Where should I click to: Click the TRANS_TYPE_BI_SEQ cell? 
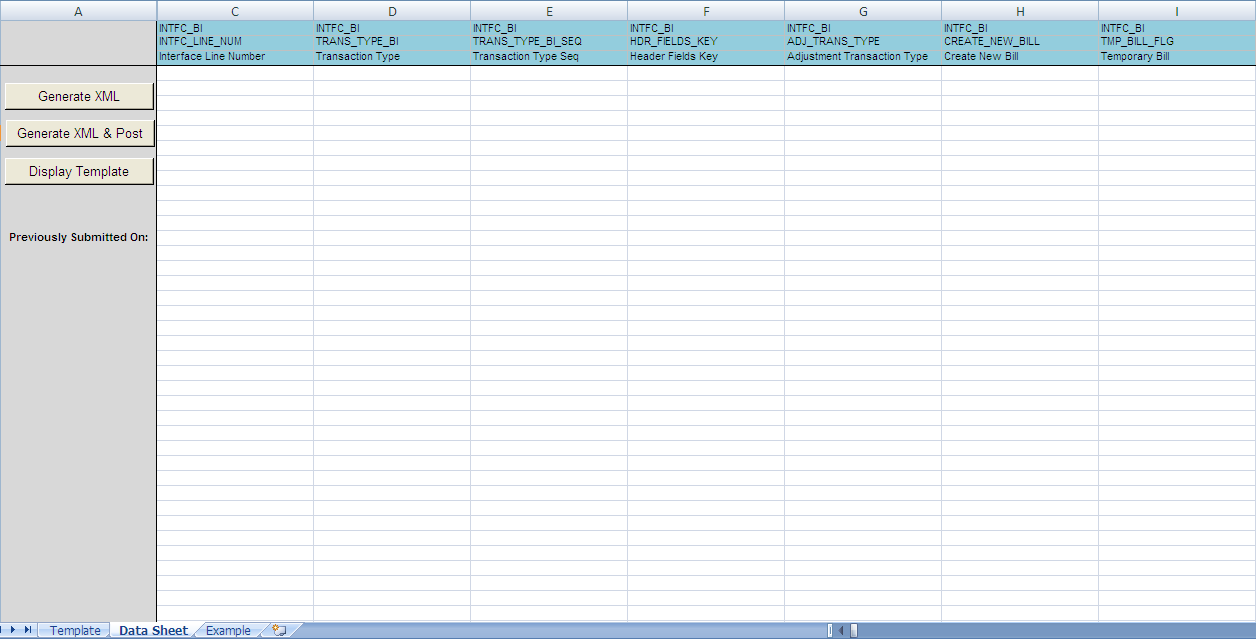(x=549, y=42)
